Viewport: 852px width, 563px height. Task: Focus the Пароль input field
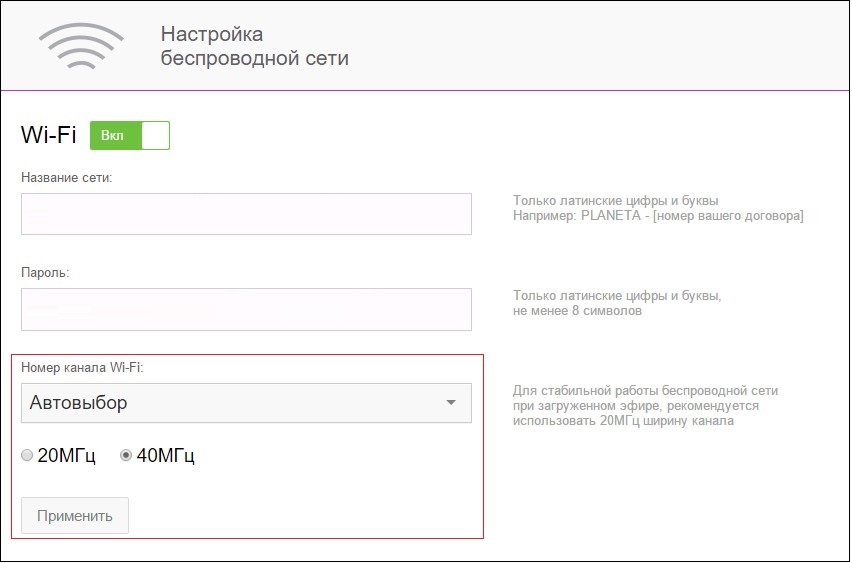click(245, 309)
